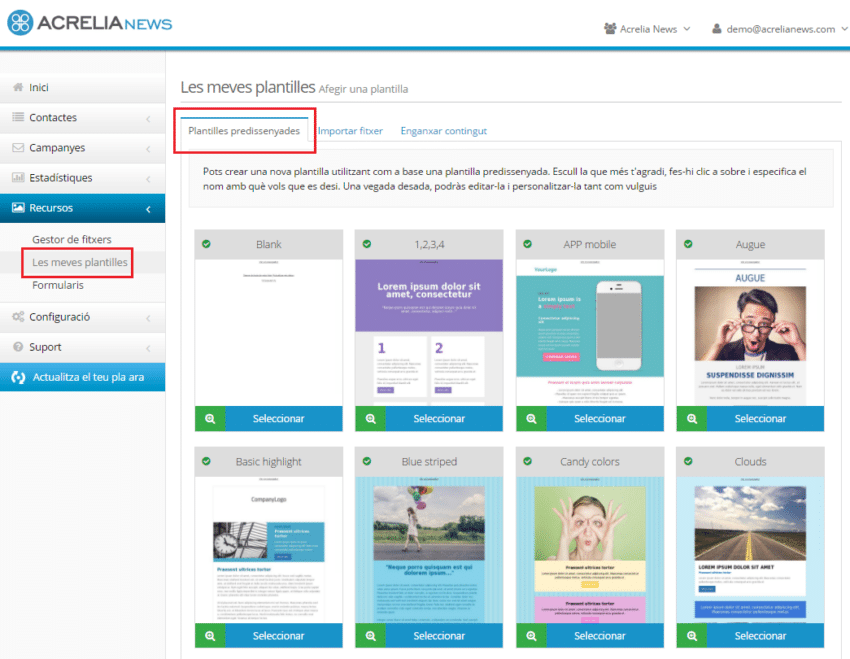This screenshot has width=850, height=659.
Task: Click the green check on Blue striped template
Action: pos(367,461)
